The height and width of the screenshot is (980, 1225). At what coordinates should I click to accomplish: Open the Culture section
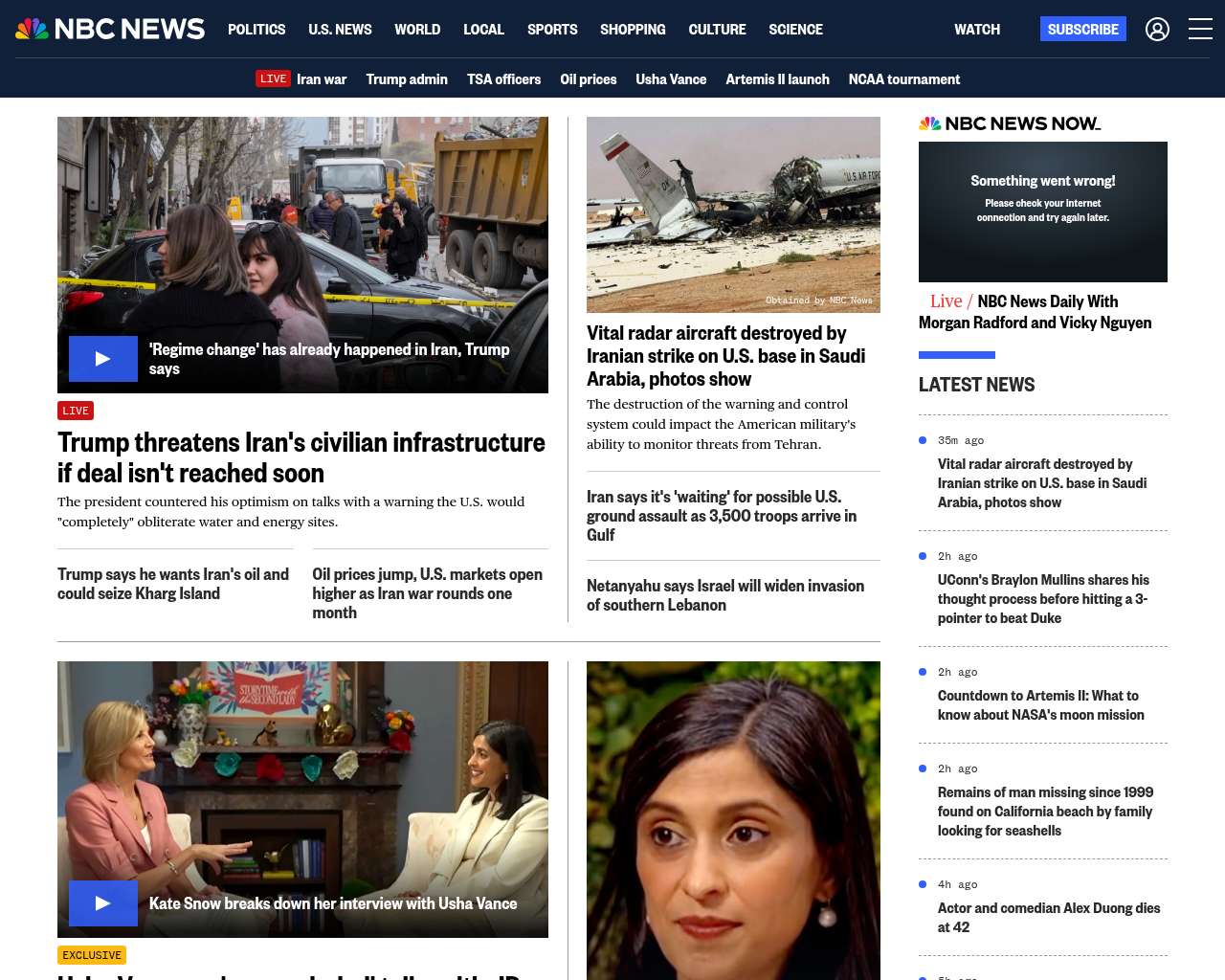pos(717,30)
